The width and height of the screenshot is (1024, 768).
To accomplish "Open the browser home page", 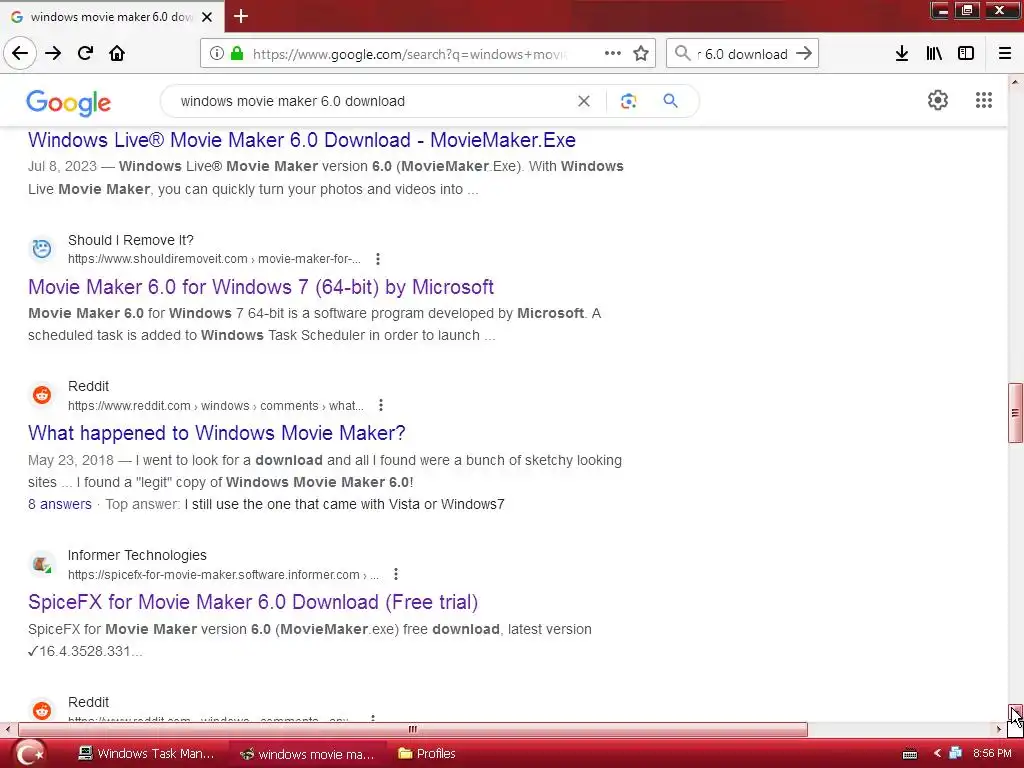I will (117, 54).
